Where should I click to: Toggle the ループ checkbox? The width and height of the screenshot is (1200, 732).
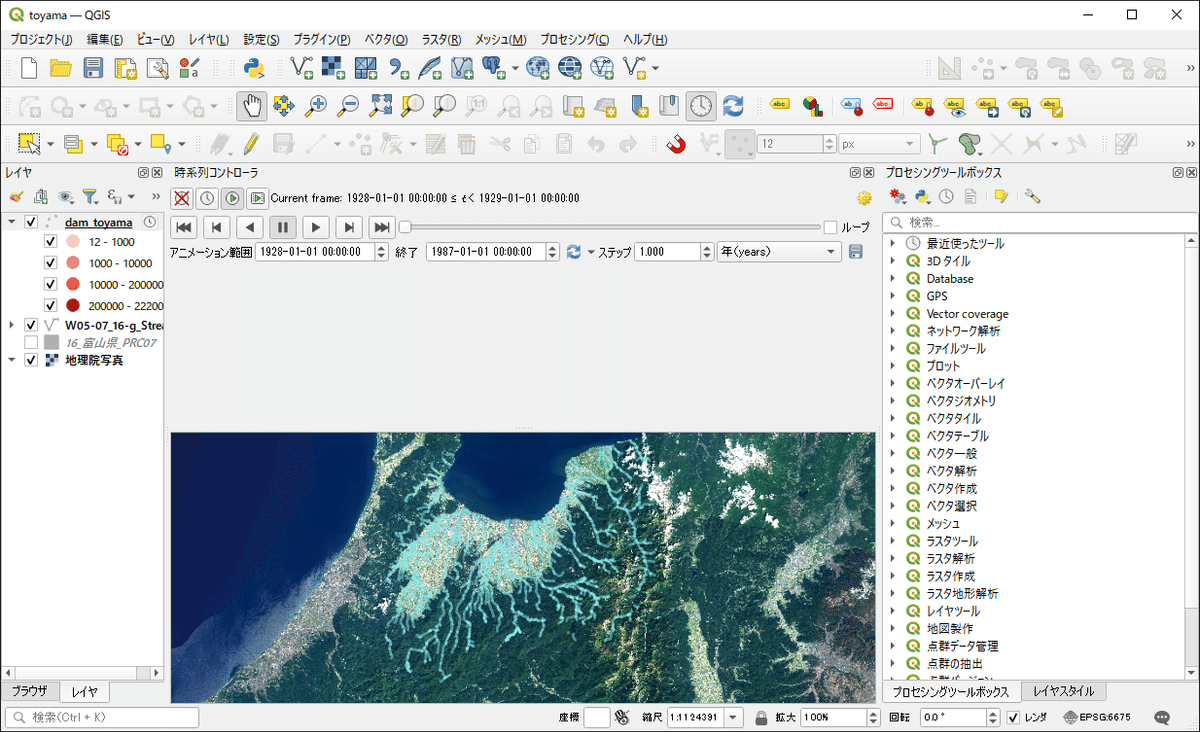tap(829, 227)
